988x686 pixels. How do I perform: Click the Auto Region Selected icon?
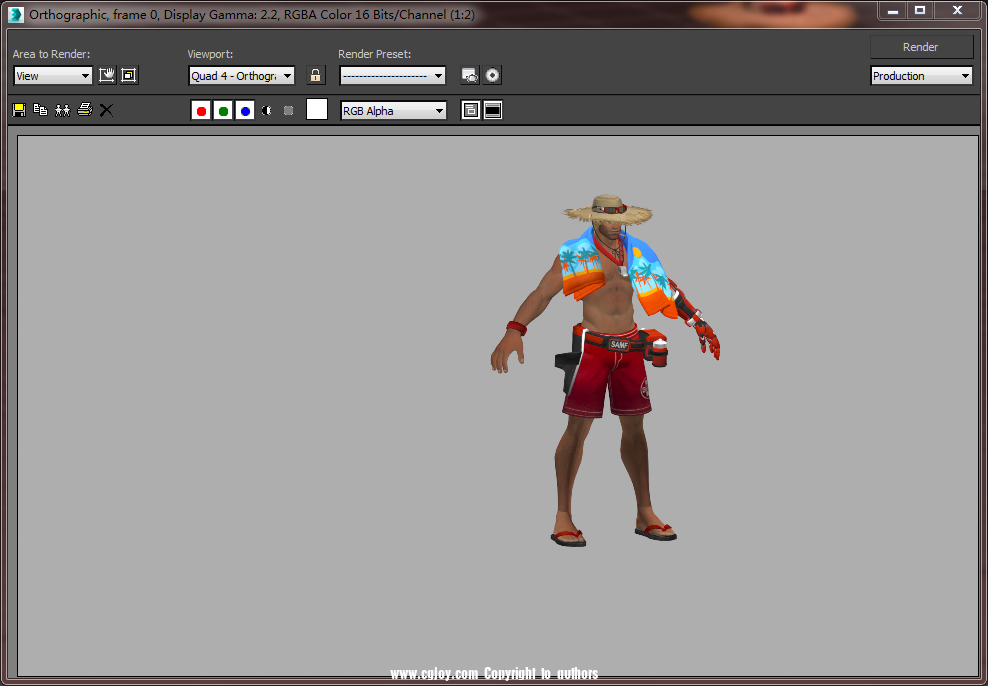click(129, 76)
